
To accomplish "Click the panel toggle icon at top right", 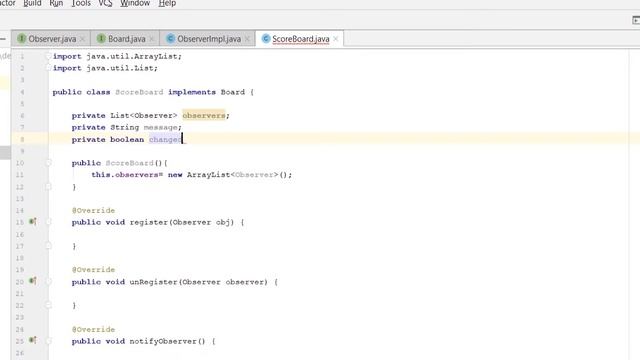I will point(636,20).
